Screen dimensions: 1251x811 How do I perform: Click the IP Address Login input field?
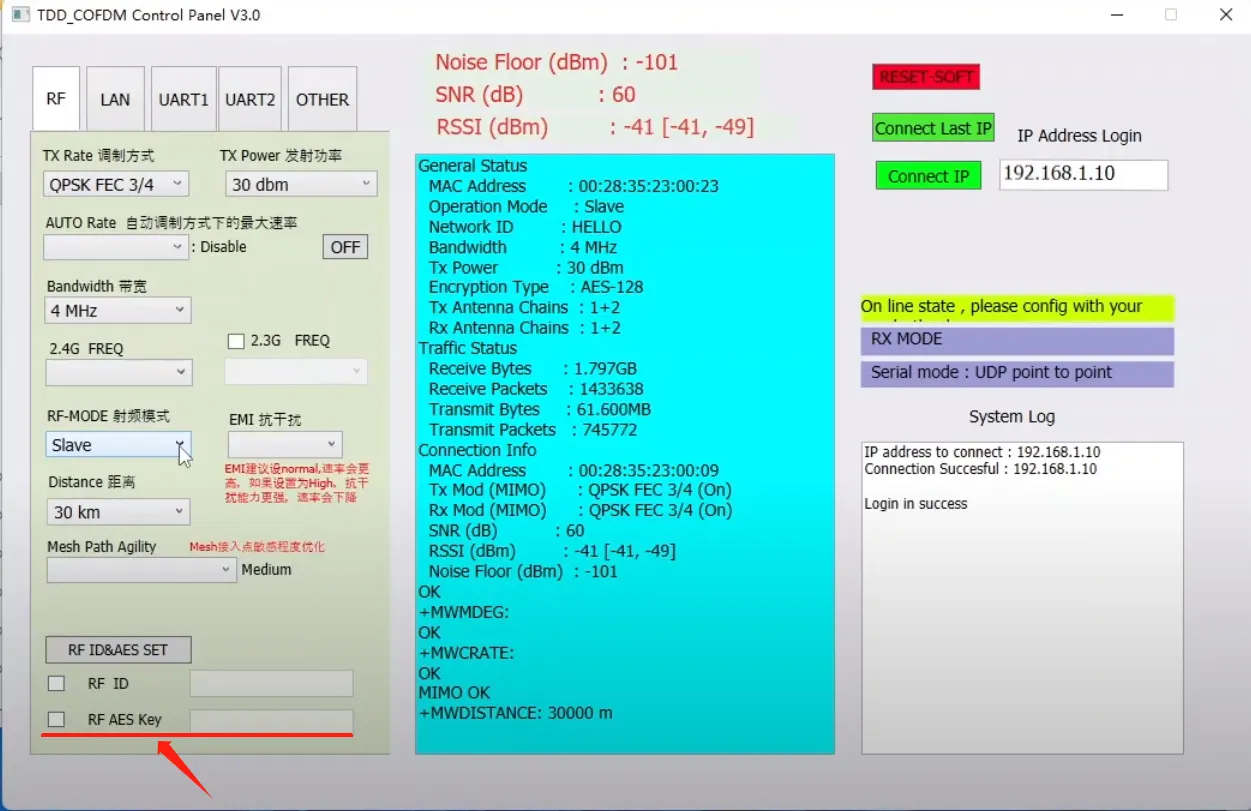(x=1083, y=174)
